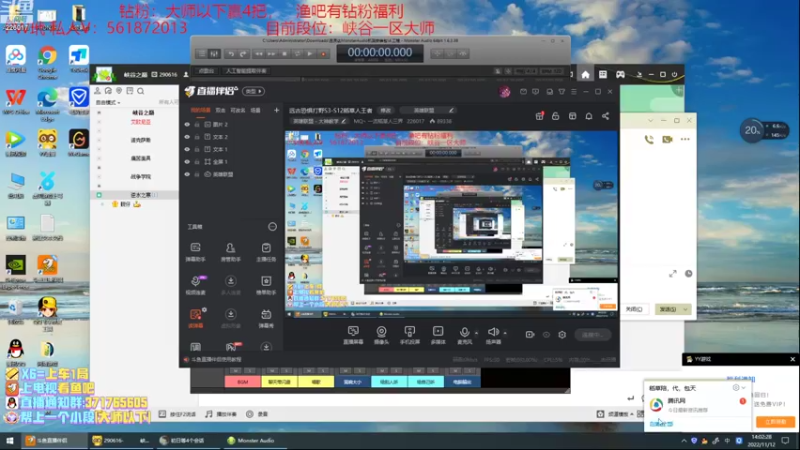Open the 榜单助手 tool
This screenshot has width=800, height=450.
266,285
